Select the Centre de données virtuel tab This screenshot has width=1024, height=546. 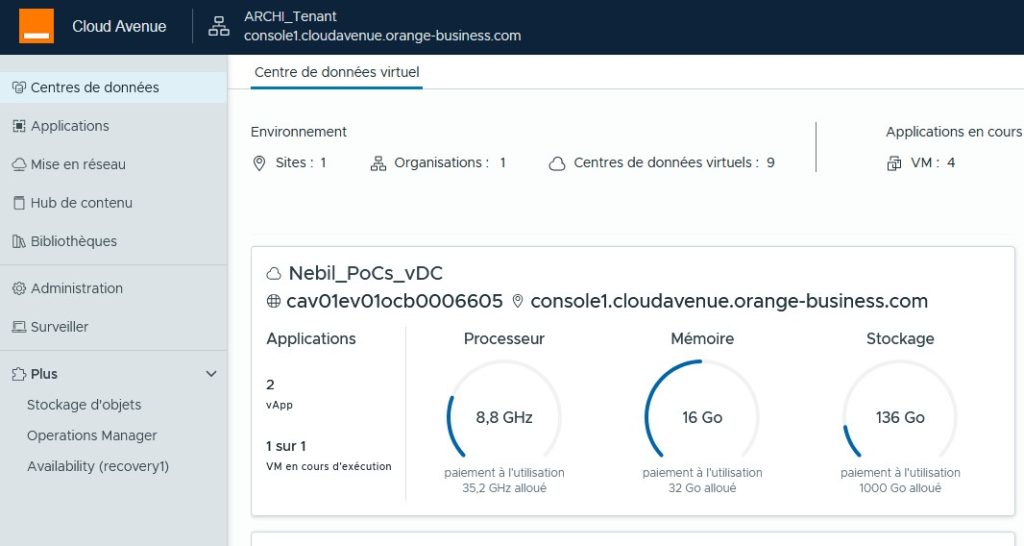337,72
